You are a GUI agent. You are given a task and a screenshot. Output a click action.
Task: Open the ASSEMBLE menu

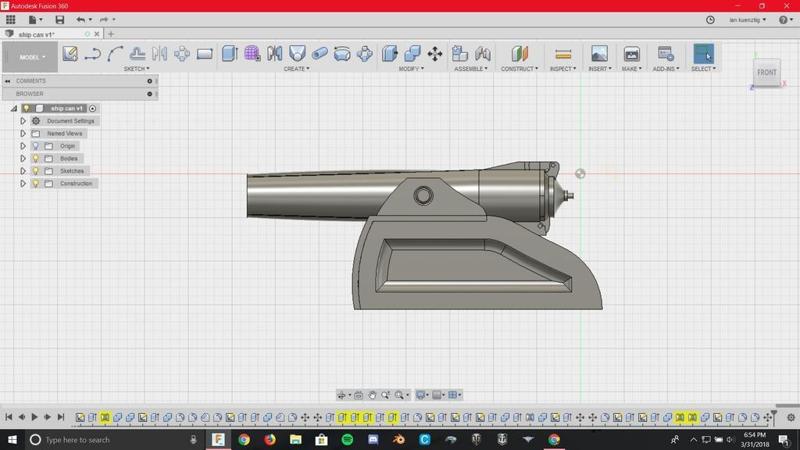(x=470, y=69)
